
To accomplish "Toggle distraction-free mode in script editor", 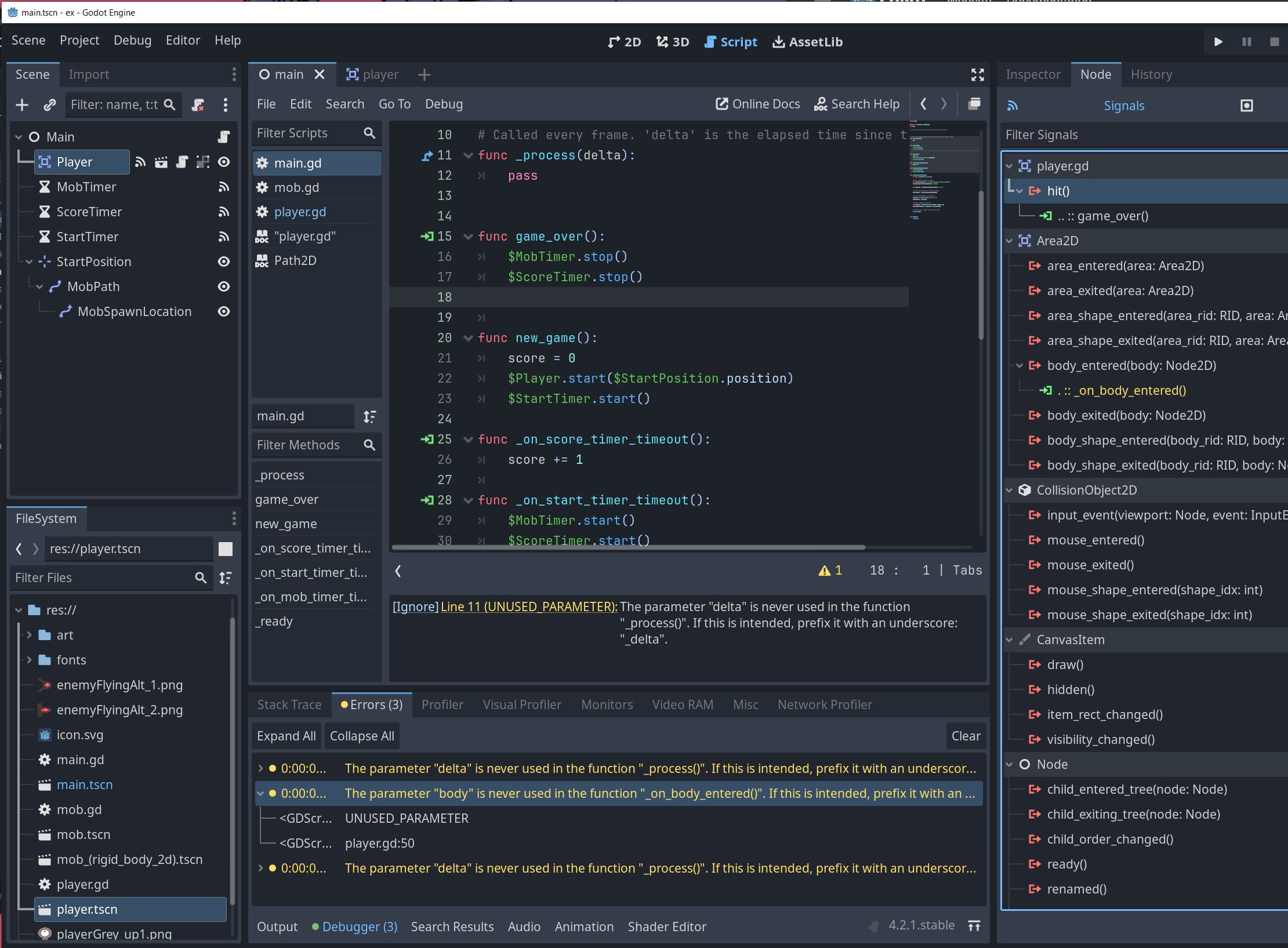I will tap(977, 75).
